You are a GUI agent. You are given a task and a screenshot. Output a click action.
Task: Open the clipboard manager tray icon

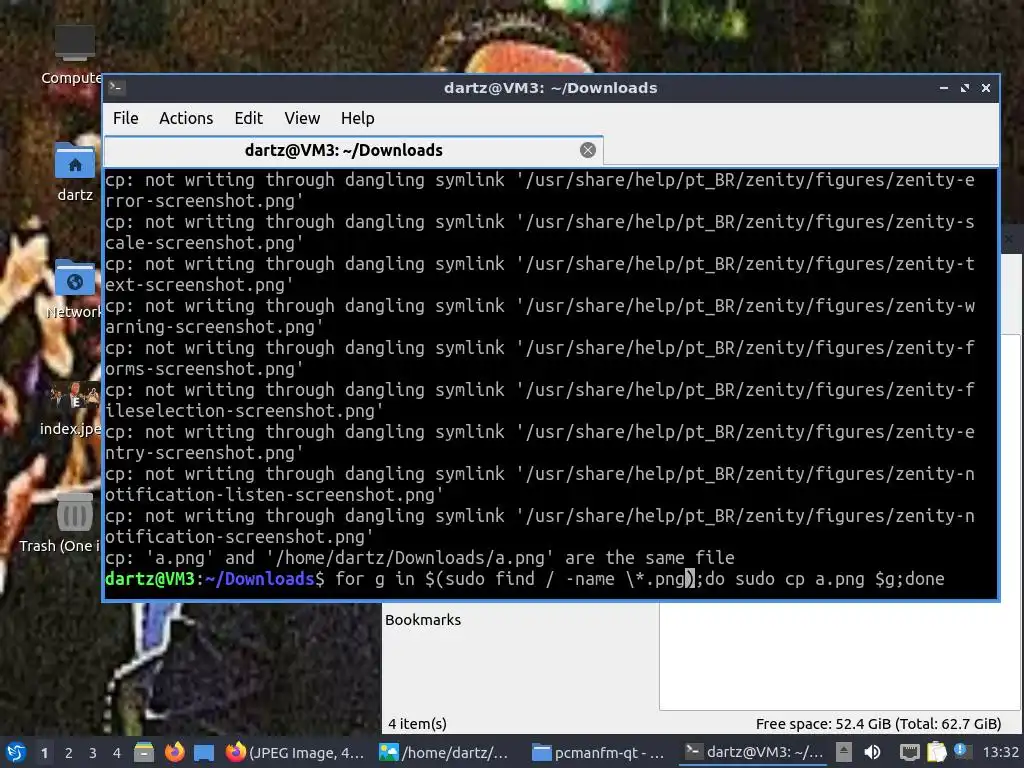click(936, 752)
